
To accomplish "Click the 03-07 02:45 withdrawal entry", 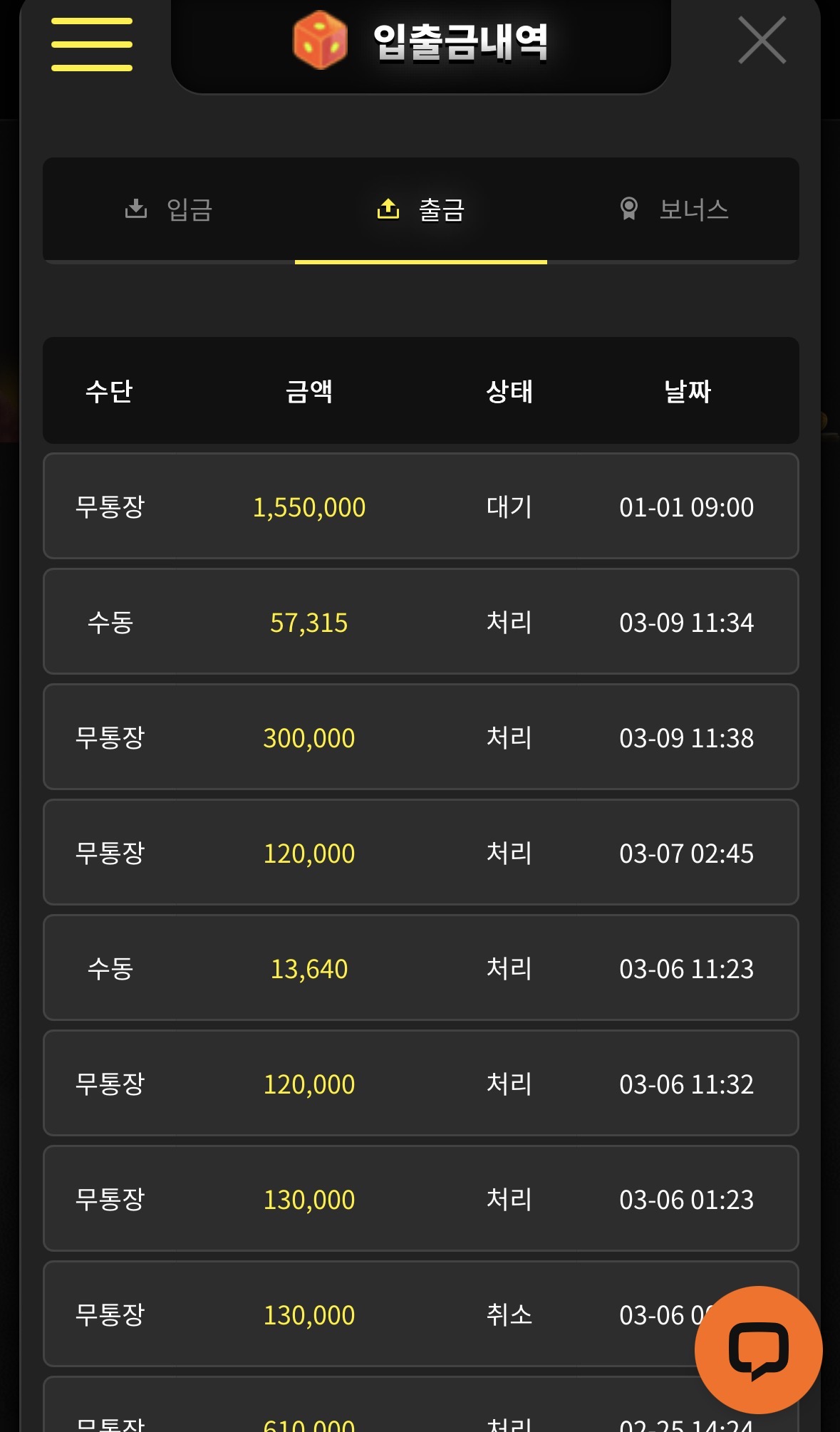I will tap(420, 853).
